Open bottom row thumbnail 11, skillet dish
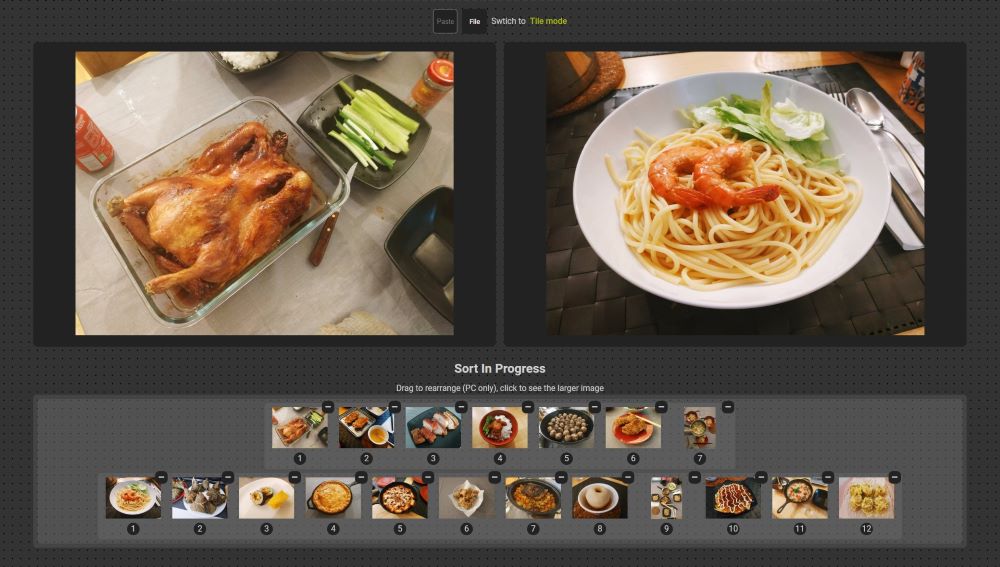 (799, 497)
